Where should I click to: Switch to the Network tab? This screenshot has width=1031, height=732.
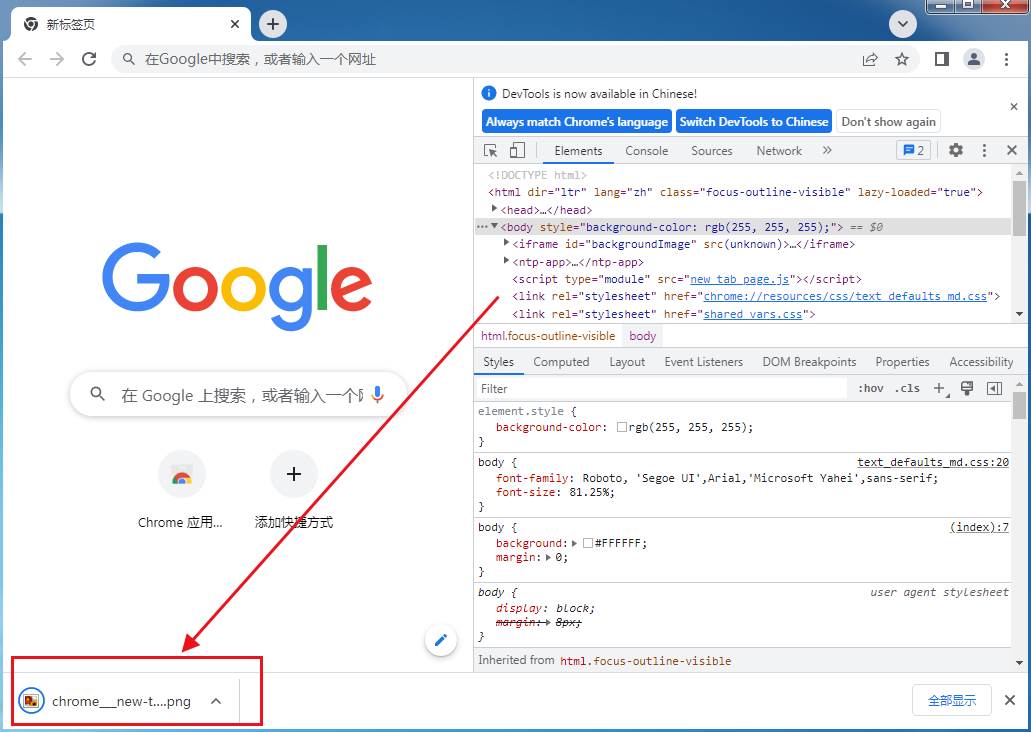(779, 151)
